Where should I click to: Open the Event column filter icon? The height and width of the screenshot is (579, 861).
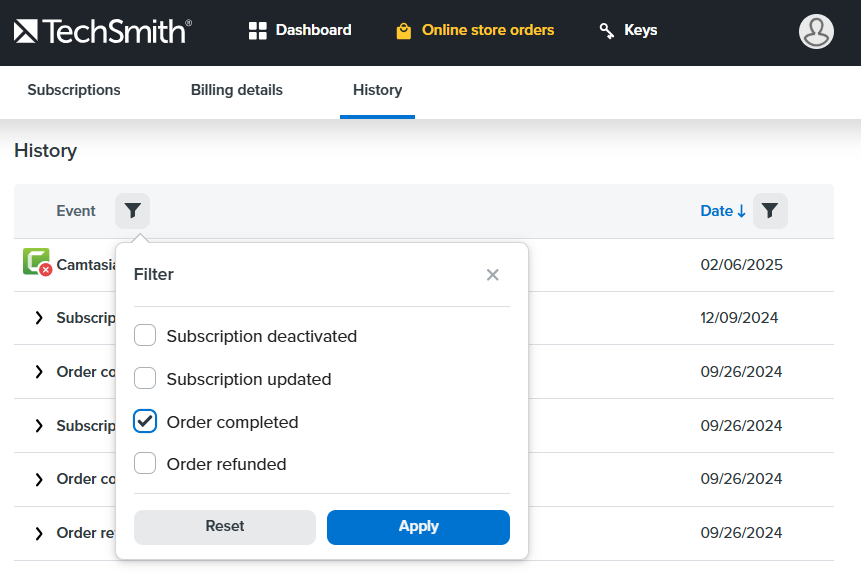[132, 211]
